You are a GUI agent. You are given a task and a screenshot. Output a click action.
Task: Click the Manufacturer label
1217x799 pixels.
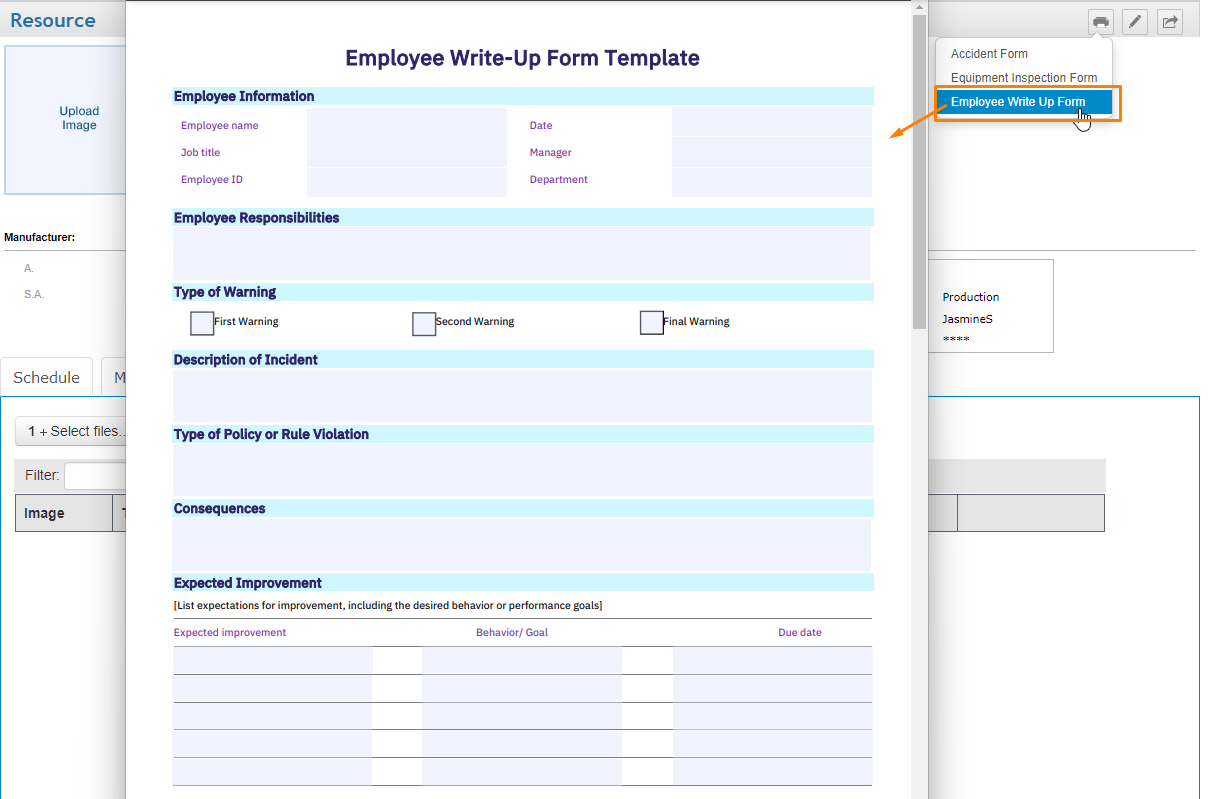(40, 238)
